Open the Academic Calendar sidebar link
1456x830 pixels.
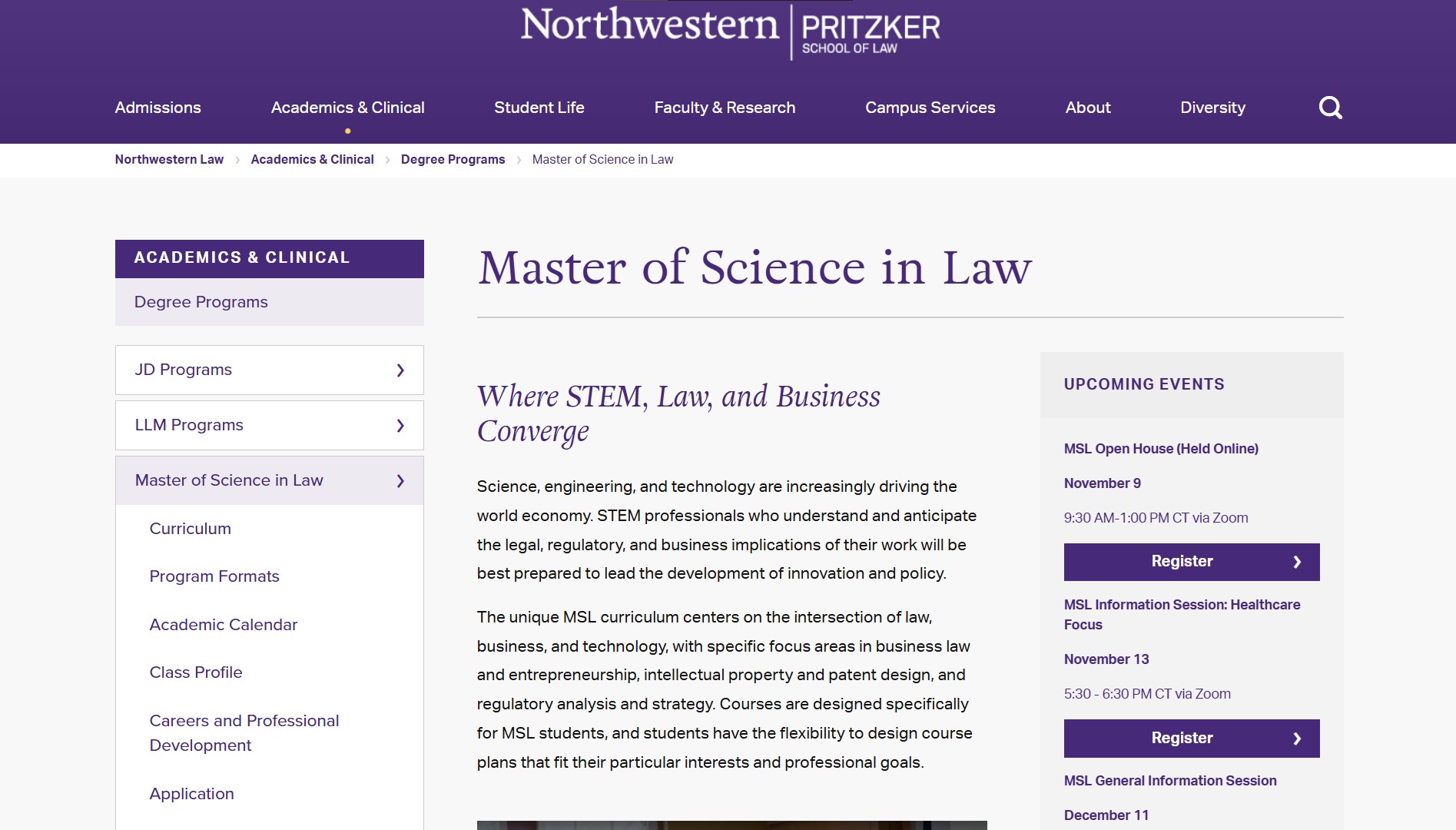(x=224, y=625)
